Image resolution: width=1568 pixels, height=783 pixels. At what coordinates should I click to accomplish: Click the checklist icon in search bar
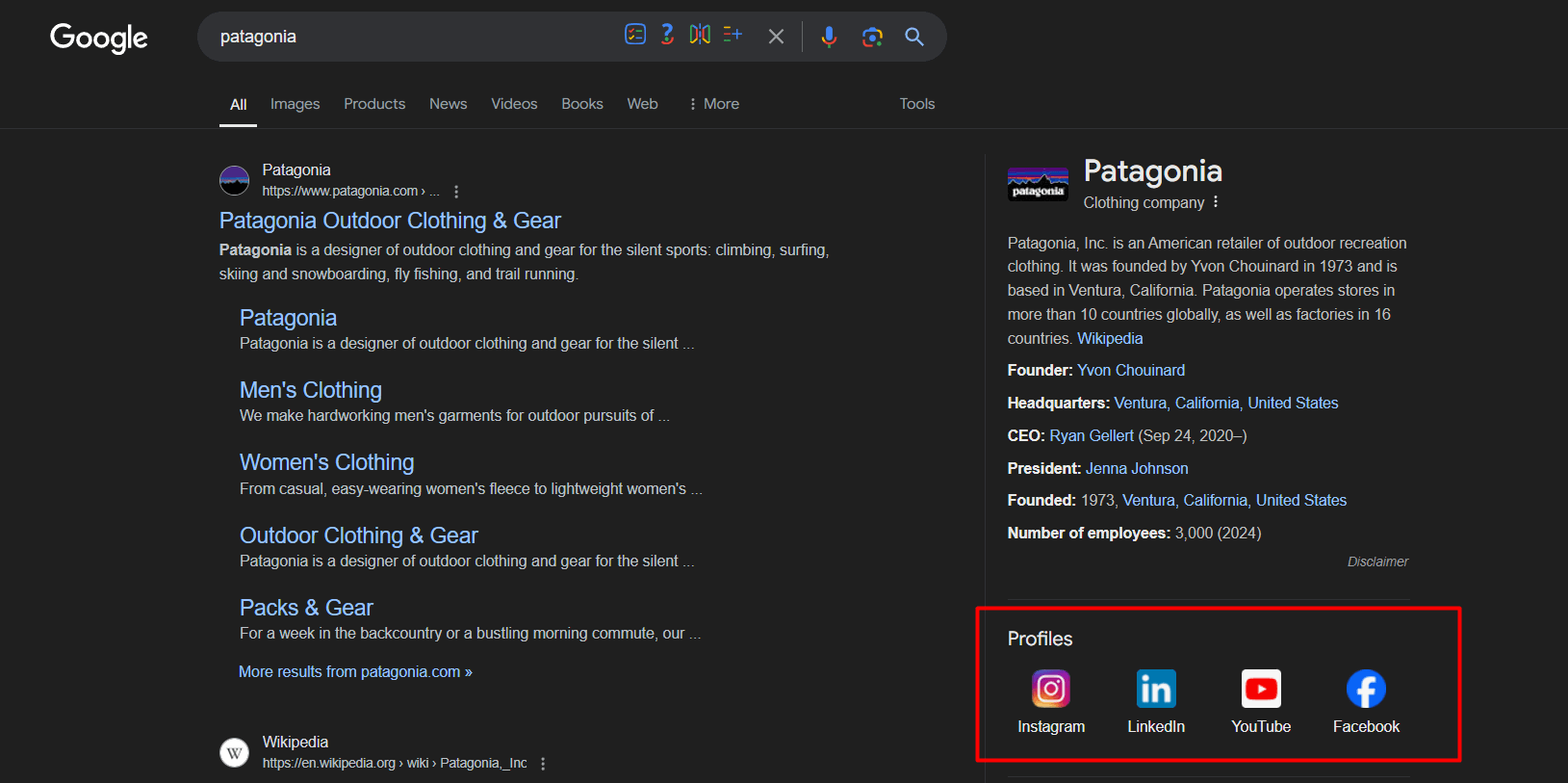(x=635, y=35)
